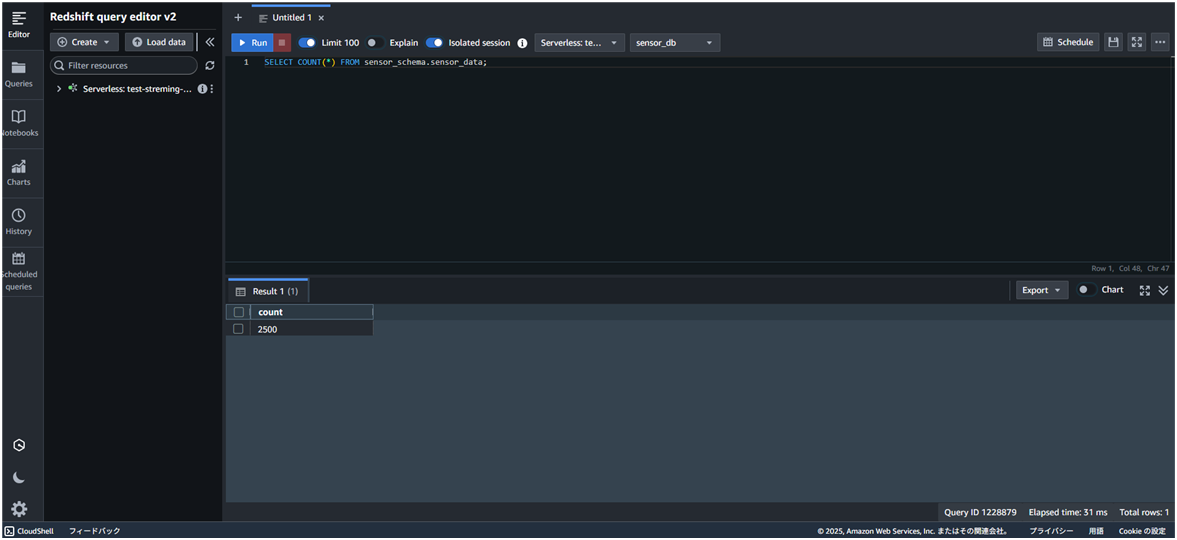Expand the Serverless test-streming tree node

[59, 89]
